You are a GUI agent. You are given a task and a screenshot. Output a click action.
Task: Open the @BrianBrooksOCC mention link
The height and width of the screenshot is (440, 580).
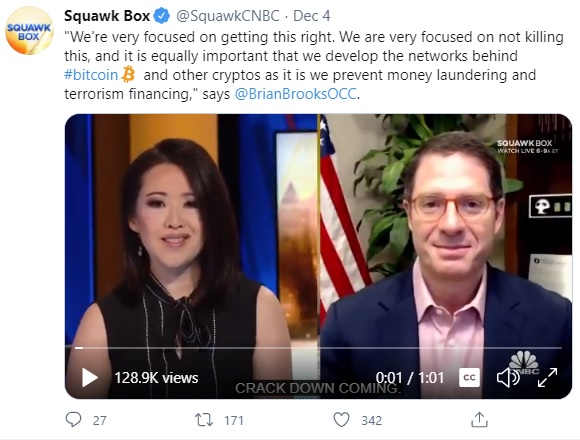click(296, 94)
